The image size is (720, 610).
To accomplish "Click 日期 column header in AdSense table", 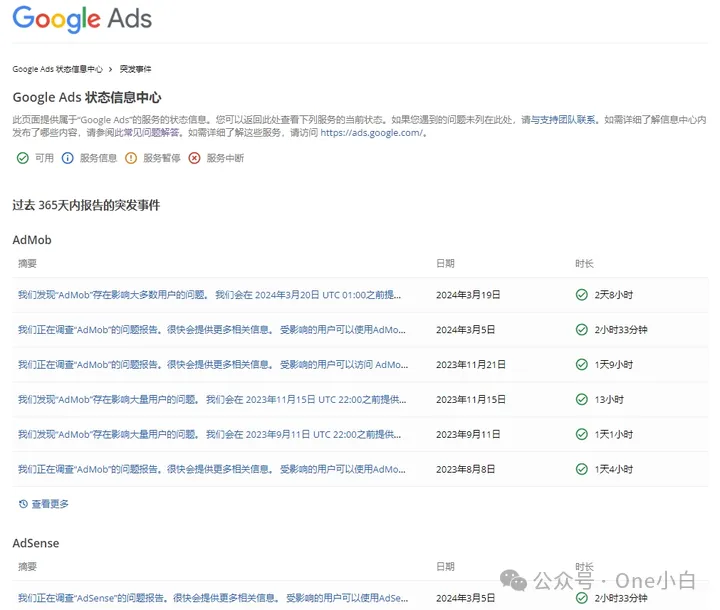I will [445, 566].
